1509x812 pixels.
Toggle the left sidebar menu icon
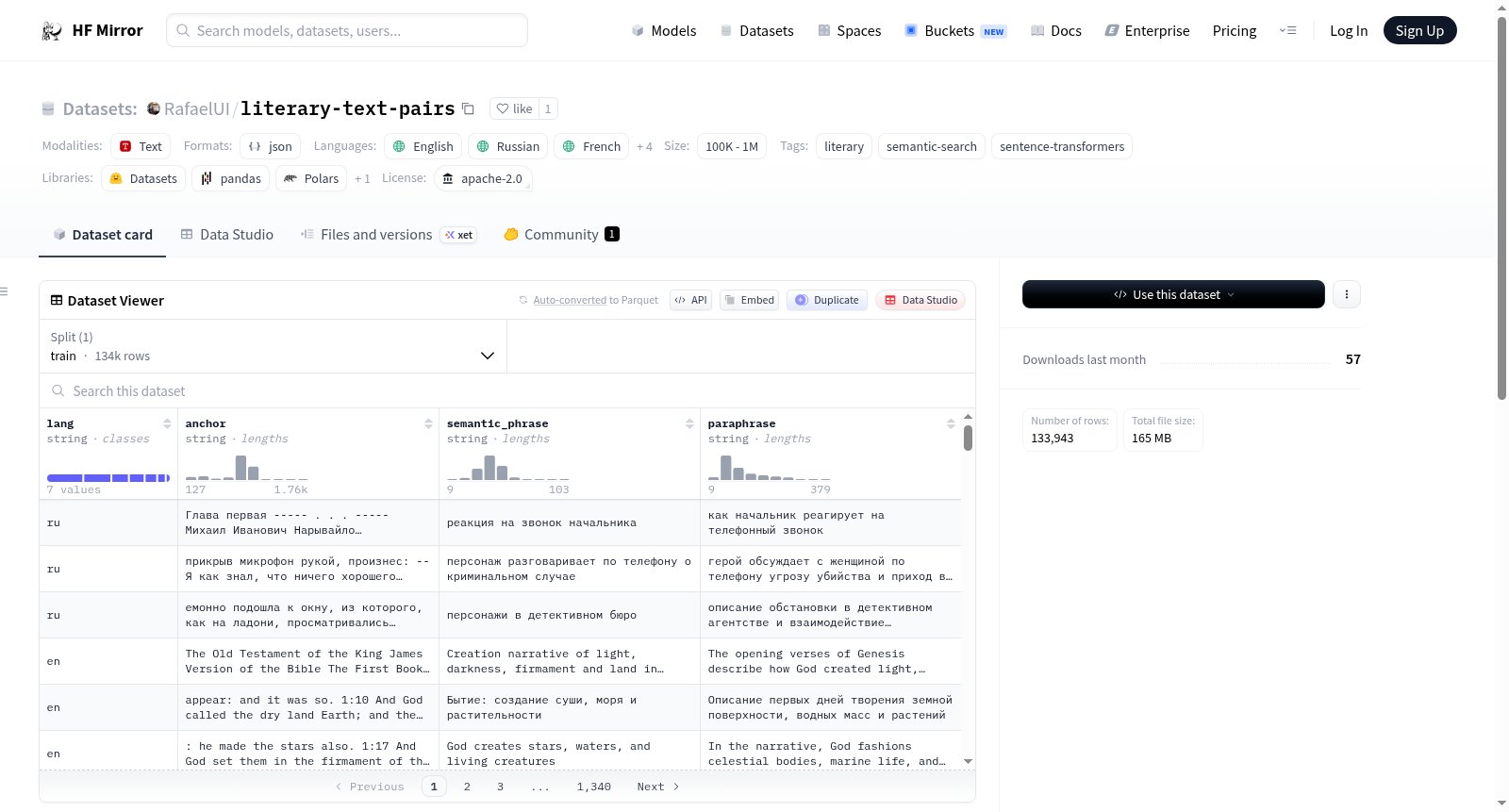5,291
